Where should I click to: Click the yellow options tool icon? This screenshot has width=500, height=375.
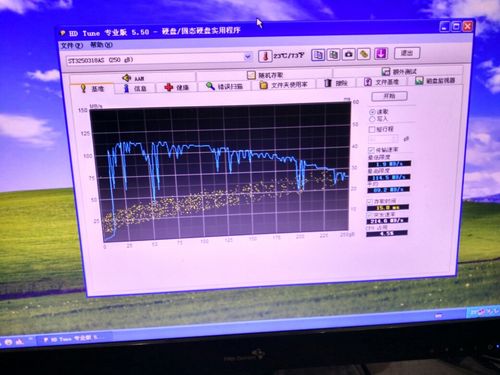click(364, 54)
